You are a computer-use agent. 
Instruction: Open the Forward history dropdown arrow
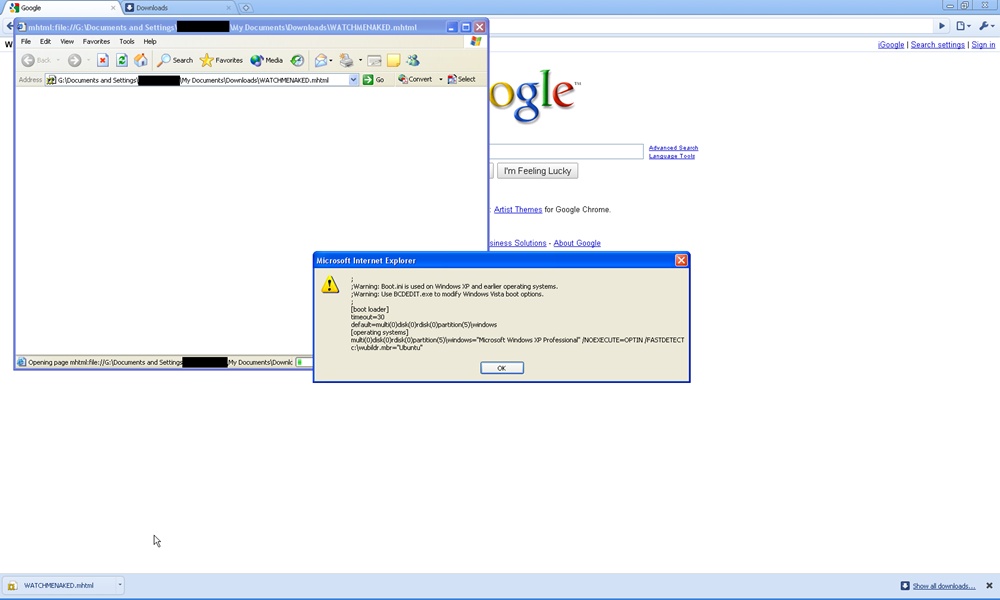[x=88, y=61]
